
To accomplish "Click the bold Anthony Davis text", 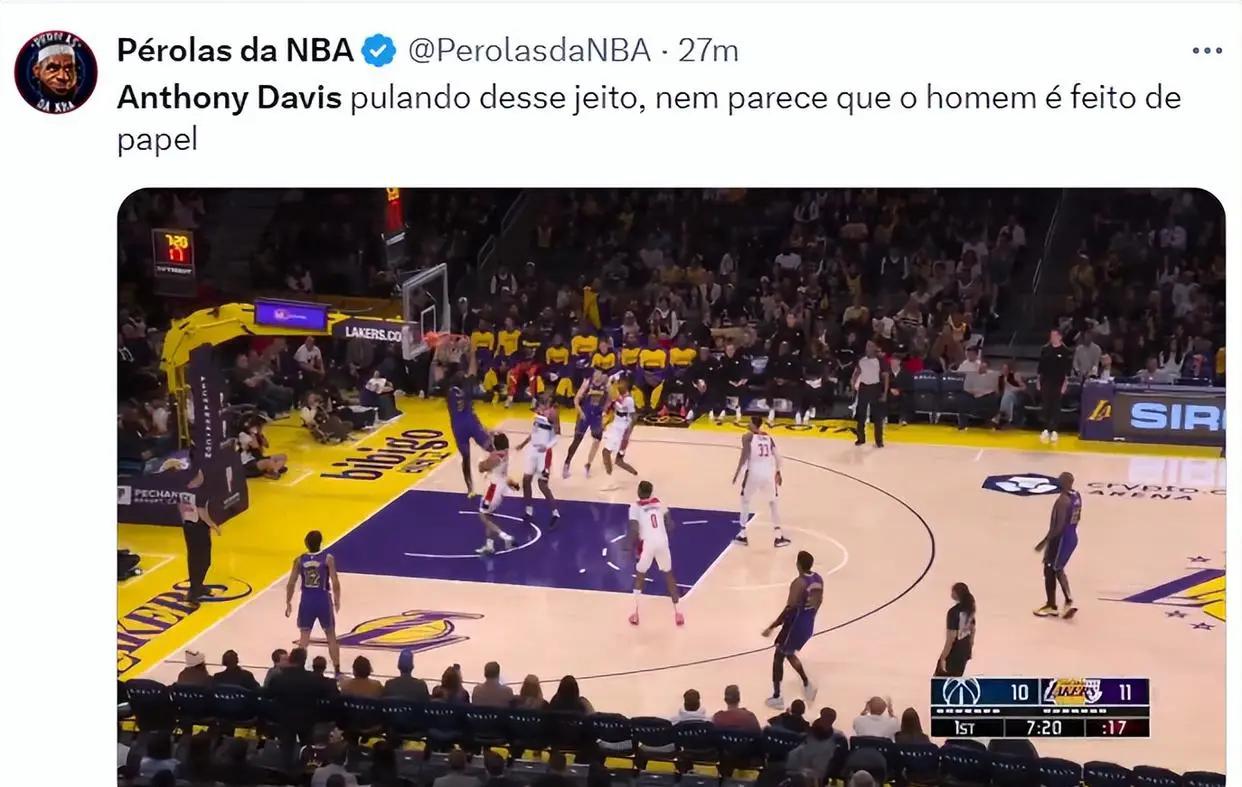I will (229, 98).
